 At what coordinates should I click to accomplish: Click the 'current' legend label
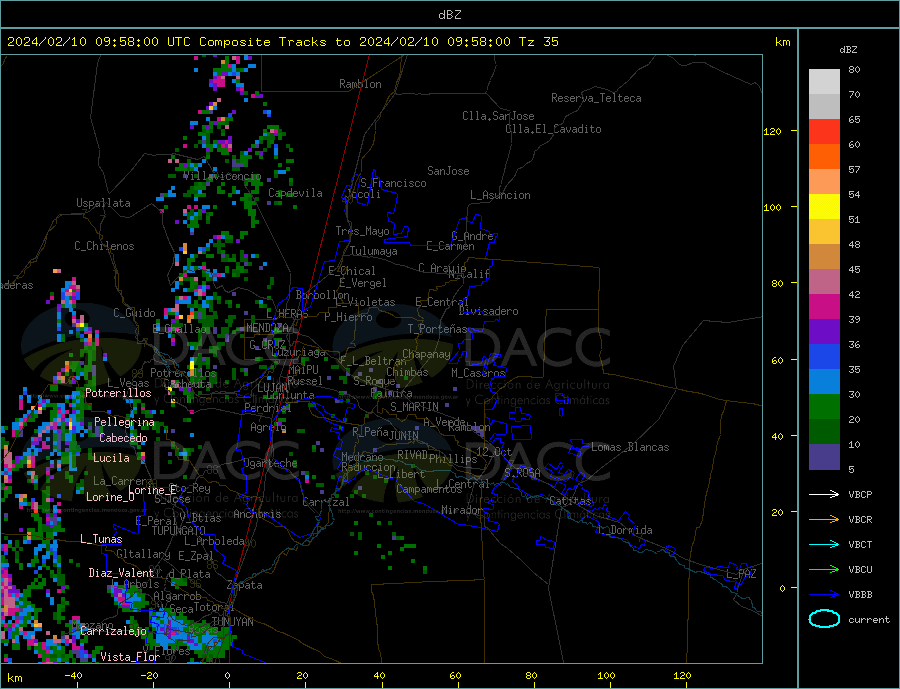pyautogui.click(x=869, y=620)
